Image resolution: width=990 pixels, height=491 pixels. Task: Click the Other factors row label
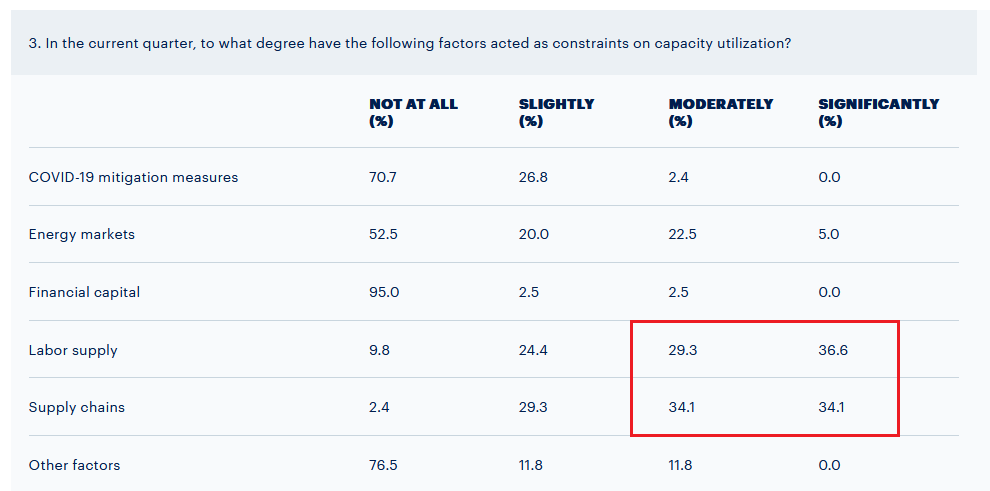[x=74, y=466]
